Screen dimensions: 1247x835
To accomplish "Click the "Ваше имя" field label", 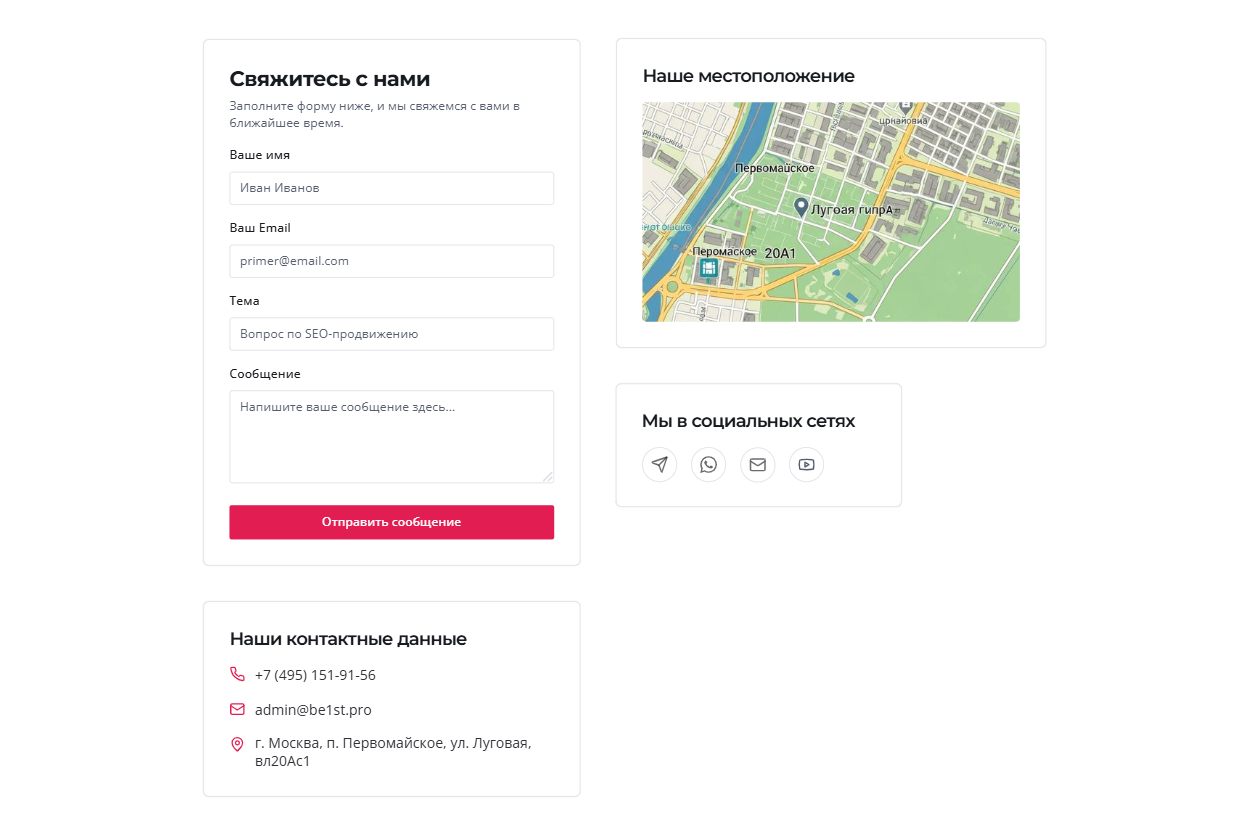I will pyautogui.click(x=260, y=155).
